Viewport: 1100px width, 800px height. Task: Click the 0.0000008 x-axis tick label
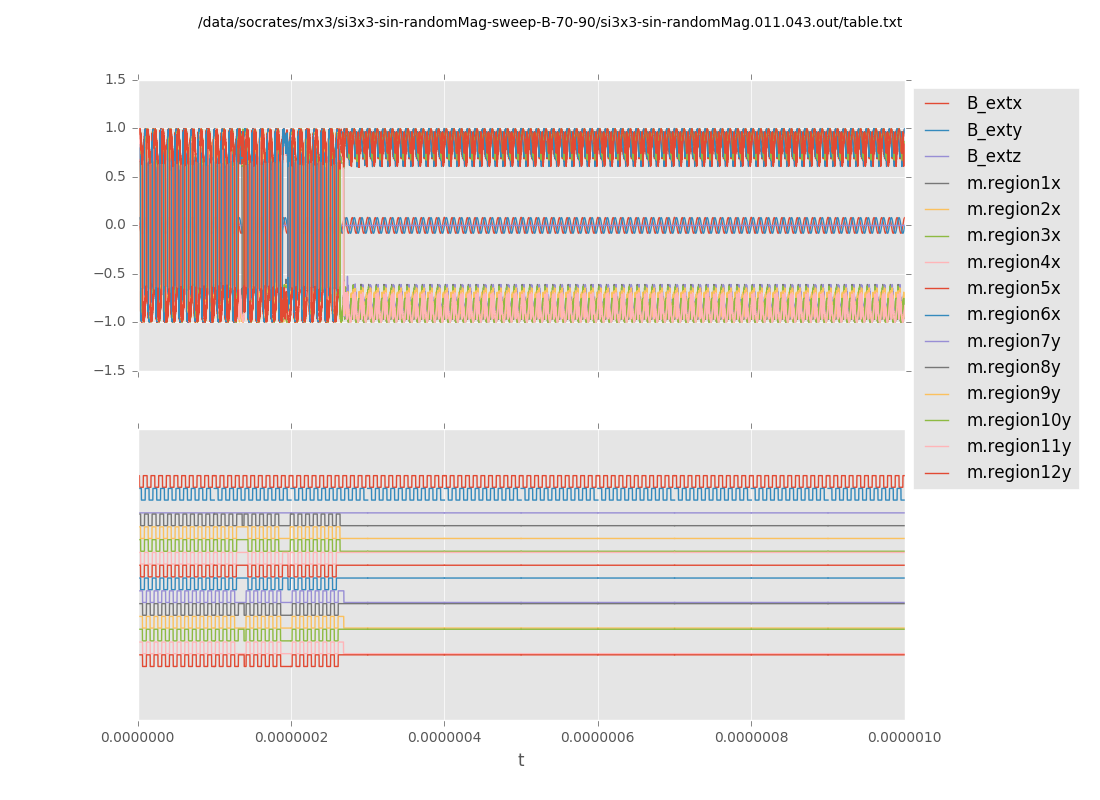point(751,737)
